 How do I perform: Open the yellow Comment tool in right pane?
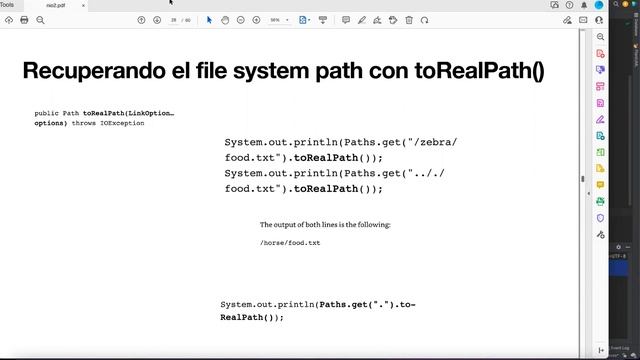[600, 185]
